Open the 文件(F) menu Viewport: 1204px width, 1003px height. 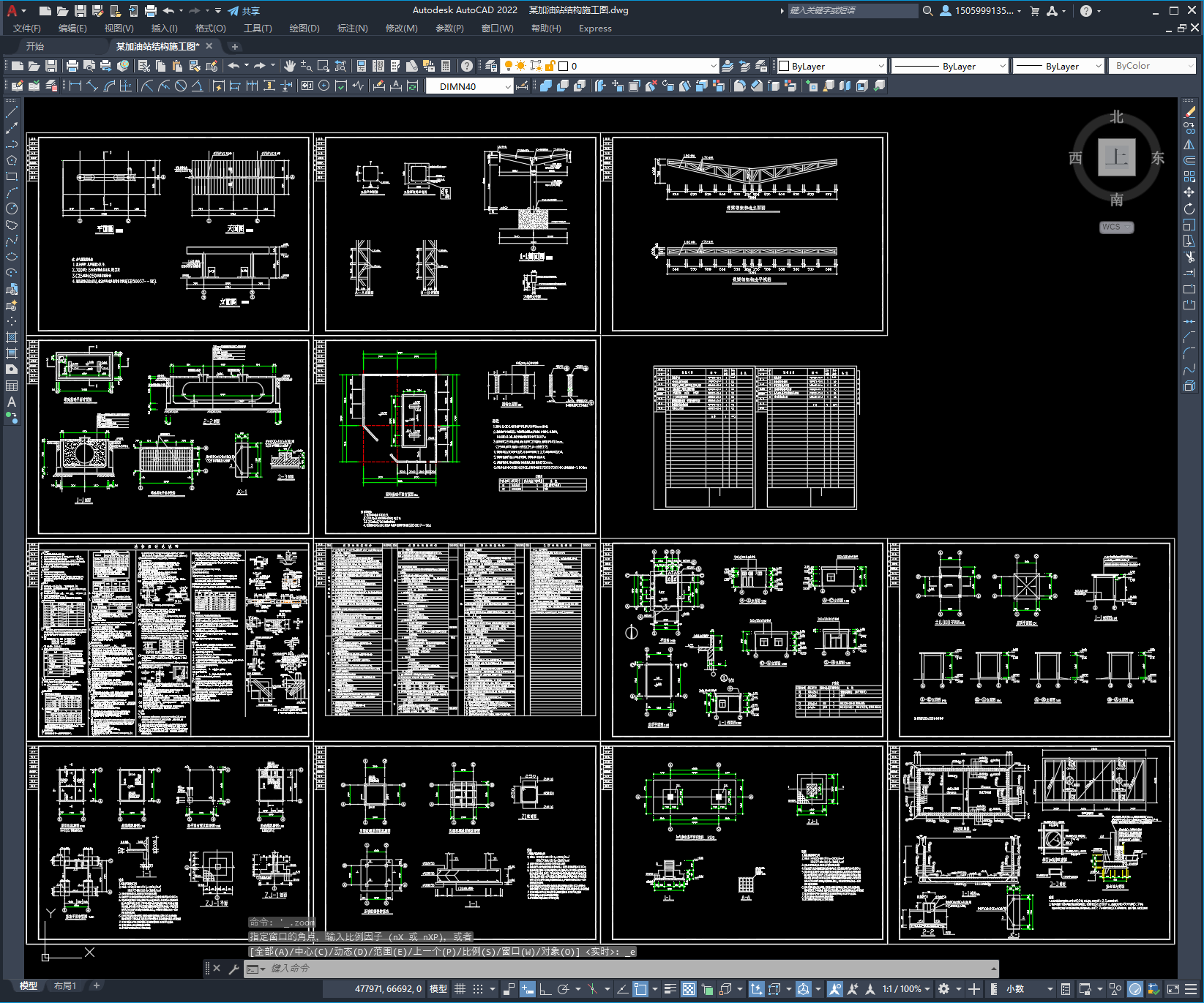click(27, 29)
